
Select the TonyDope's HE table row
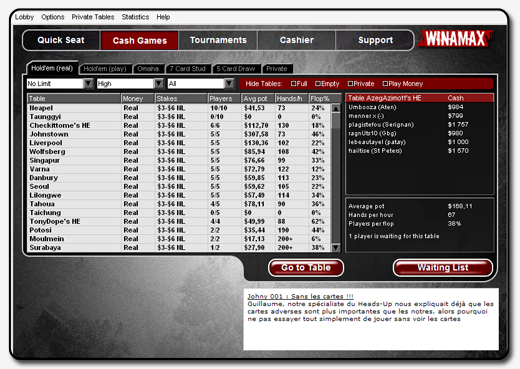pyautogui.click(x=179, y=221)
